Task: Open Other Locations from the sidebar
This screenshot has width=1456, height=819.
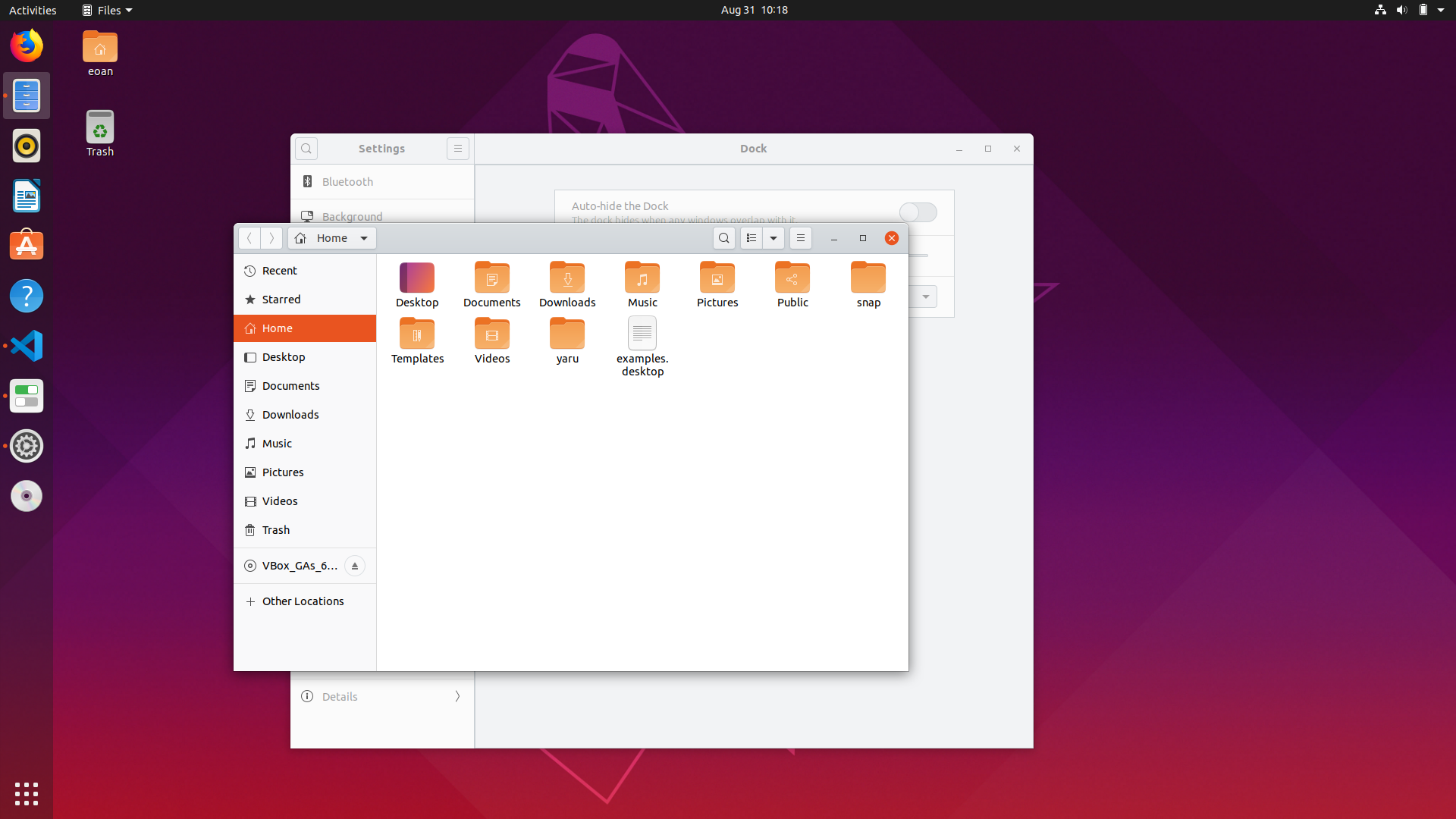Action: pyautogui.click(x=303, y=601)
